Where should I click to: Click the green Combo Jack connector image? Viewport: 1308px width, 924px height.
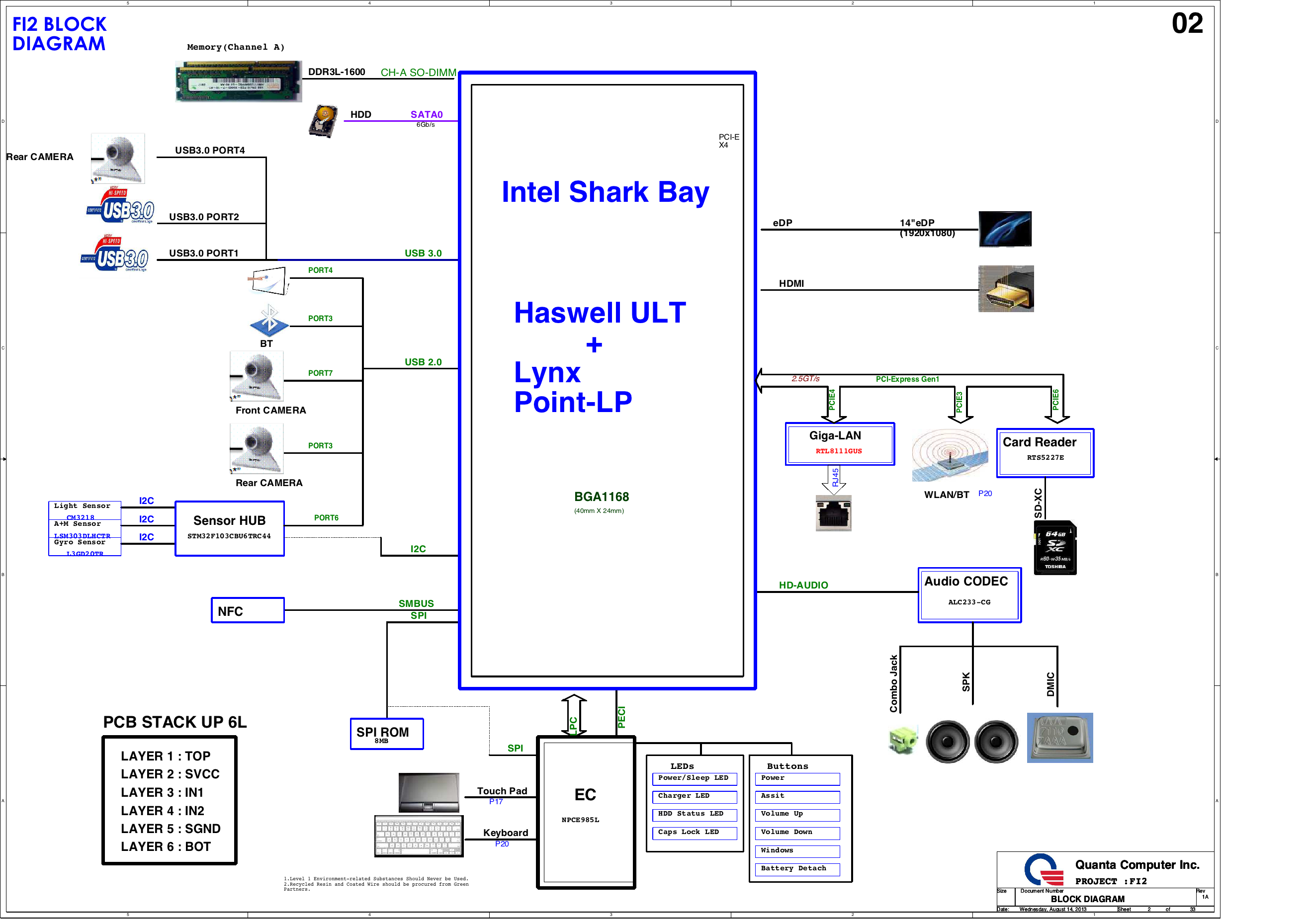(x=902, y=741)
